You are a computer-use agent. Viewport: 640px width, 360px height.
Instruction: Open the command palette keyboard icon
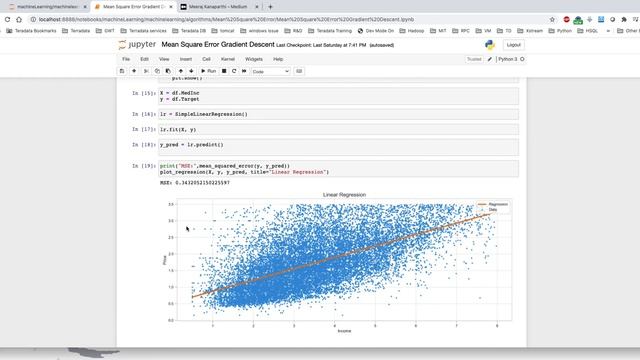point(299,71)
